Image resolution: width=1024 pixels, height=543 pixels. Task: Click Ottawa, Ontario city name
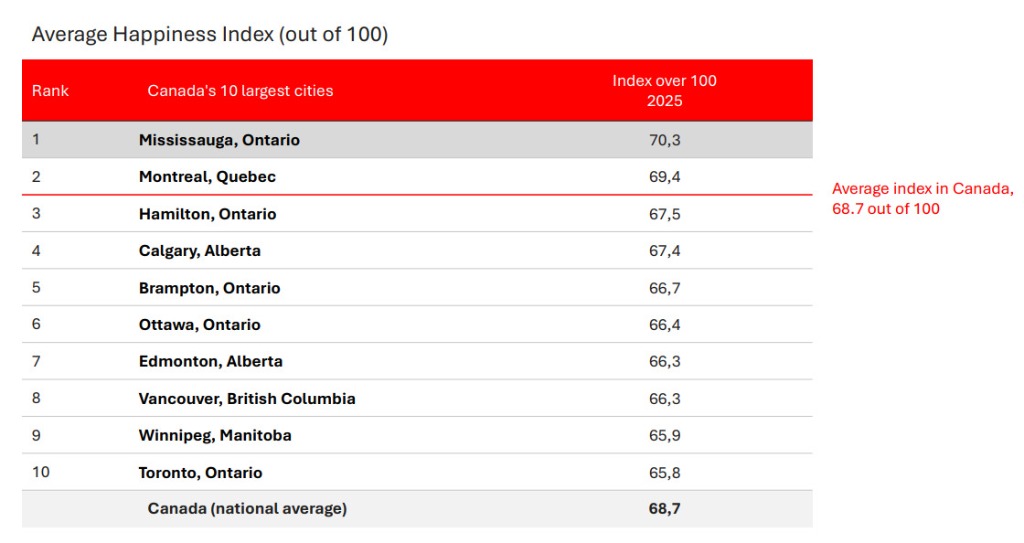[199, 325]
